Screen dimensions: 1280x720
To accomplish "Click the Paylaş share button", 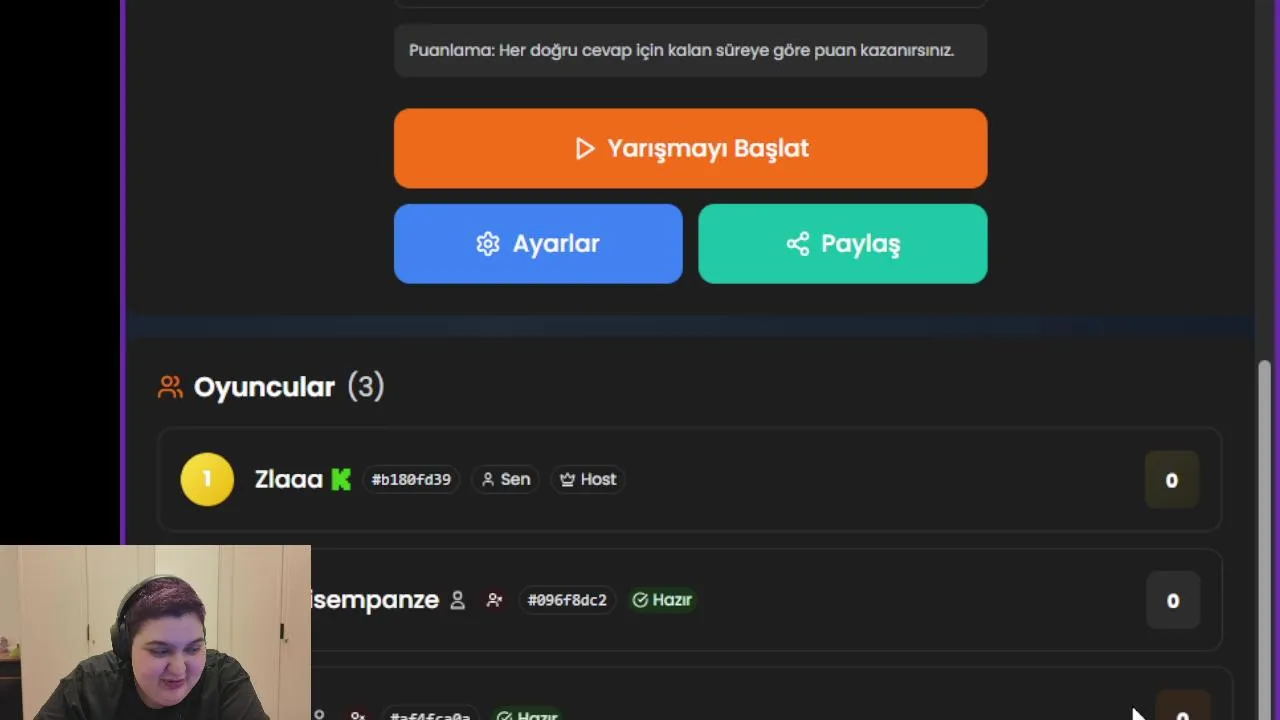I will tap(842, 244).
